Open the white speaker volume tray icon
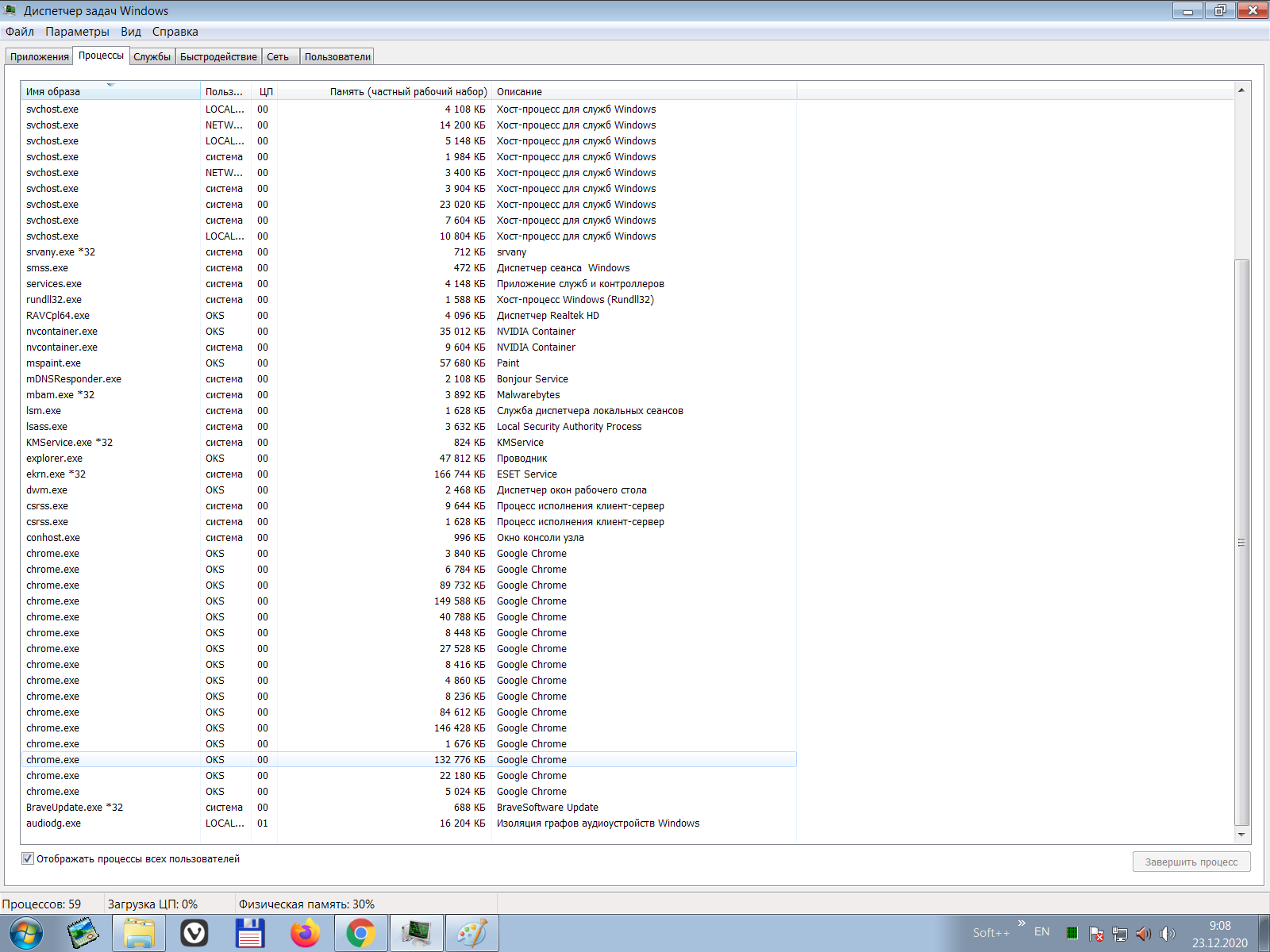Screen dimensions: 1270x952 tap(1167, 933)
